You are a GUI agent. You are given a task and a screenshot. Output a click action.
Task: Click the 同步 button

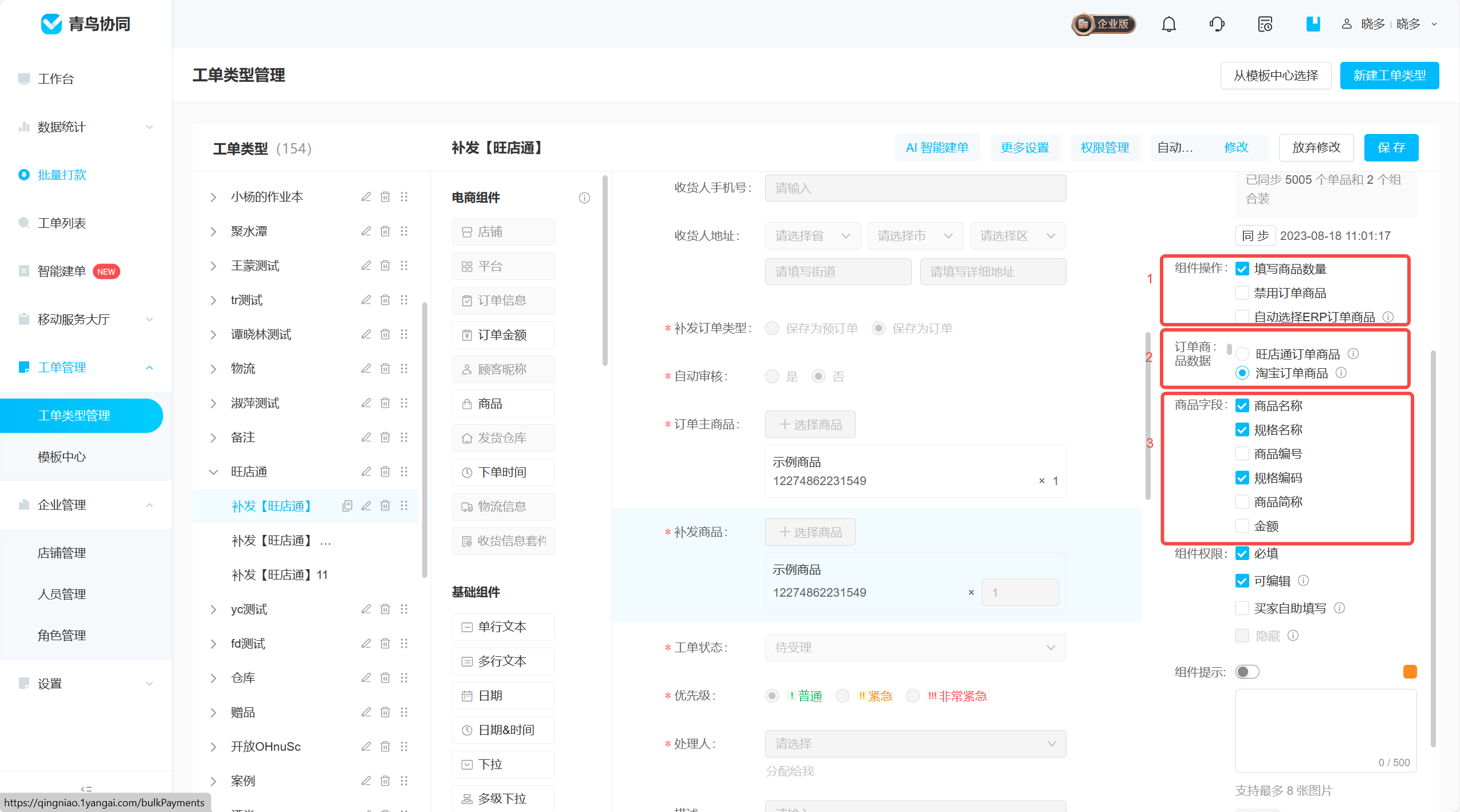point(1255,236)
